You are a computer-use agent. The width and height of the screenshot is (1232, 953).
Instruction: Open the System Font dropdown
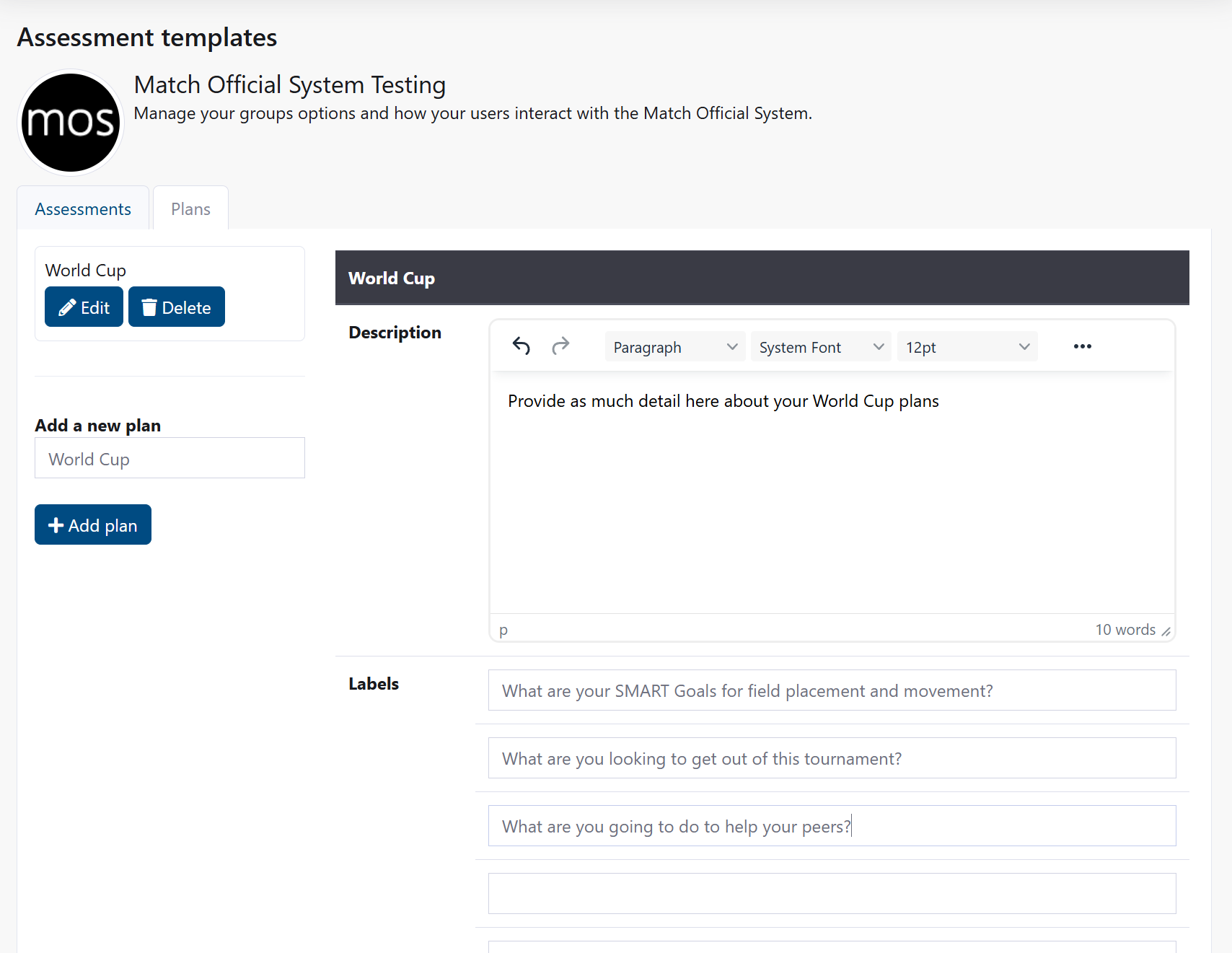(820, 346)
